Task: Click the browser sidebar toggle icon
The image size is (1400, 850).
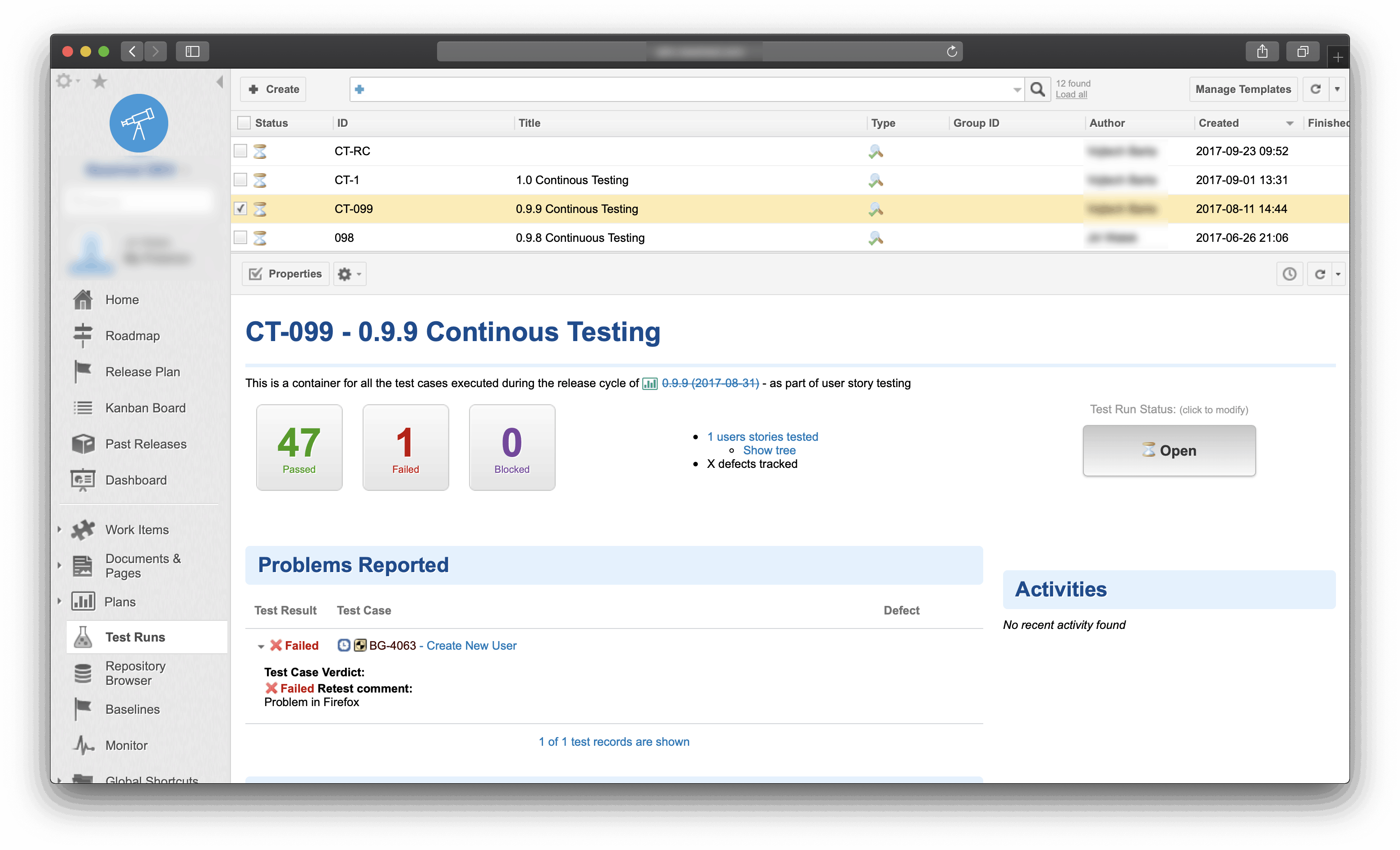Action: point(193,51)
